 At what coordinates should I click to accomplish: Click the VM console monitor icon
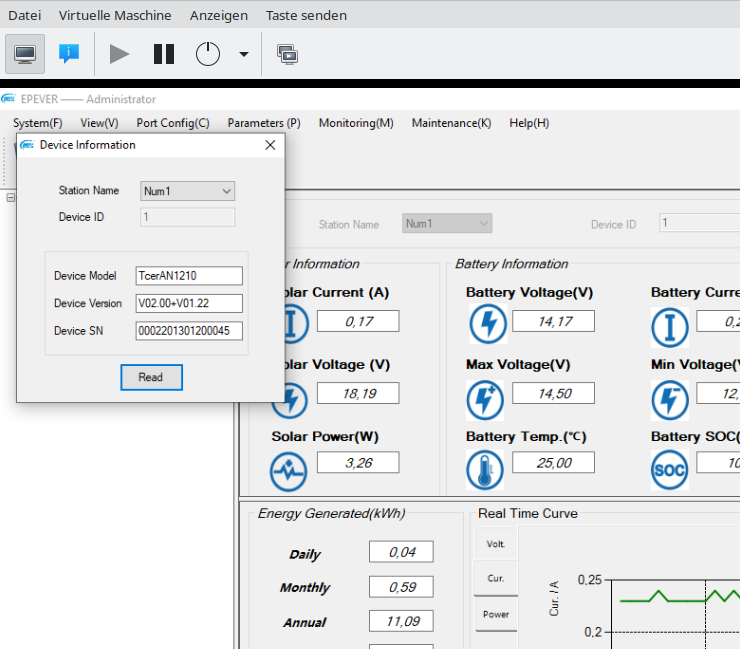tap(25, 54)
